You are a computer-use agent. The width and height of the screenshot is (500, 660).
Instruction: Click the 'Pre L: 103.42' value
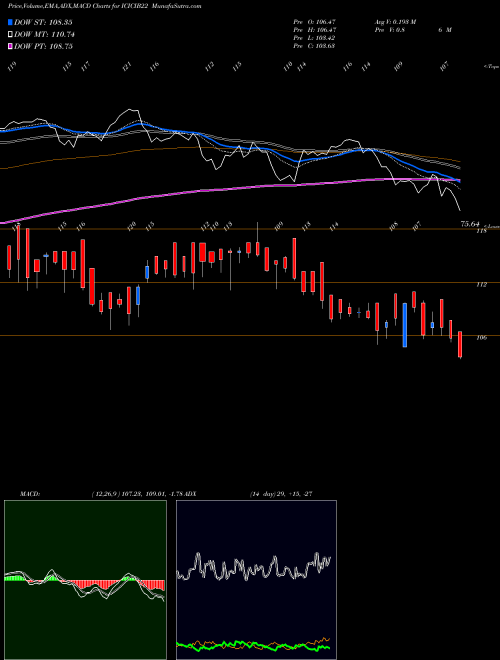(314, 38)
